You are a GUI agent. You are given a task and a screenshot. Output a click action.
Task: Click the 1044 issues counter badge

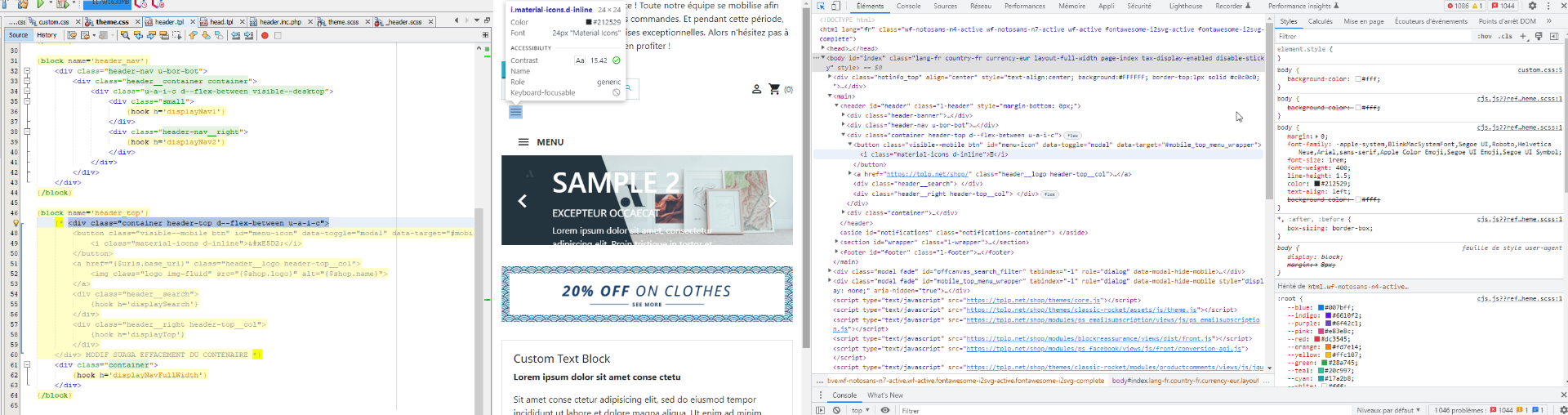pyautogui.click(x=1503, y=6)
